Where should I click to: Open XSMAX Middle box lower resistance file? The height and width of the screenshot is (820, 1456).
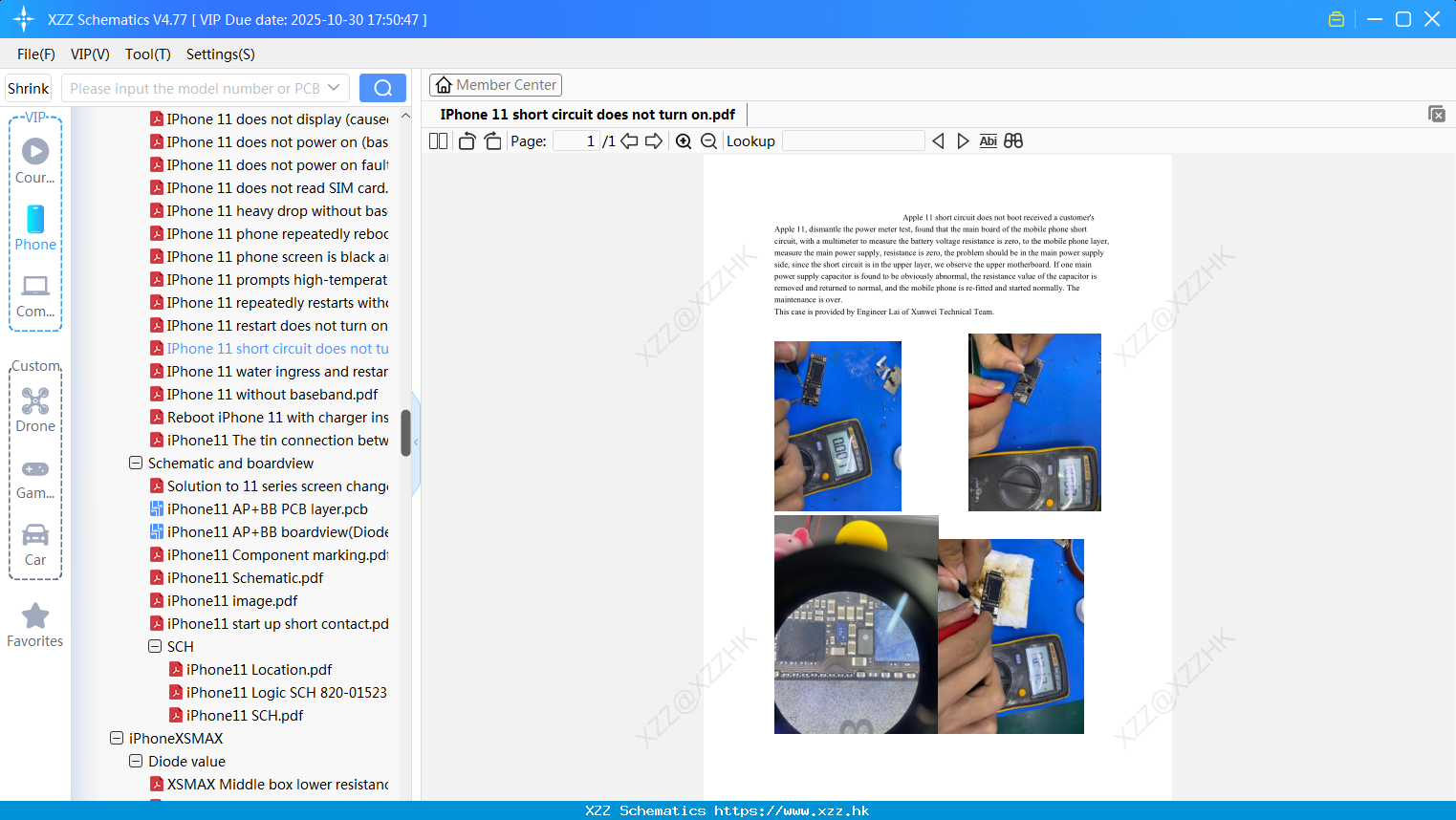coord(277,784)
